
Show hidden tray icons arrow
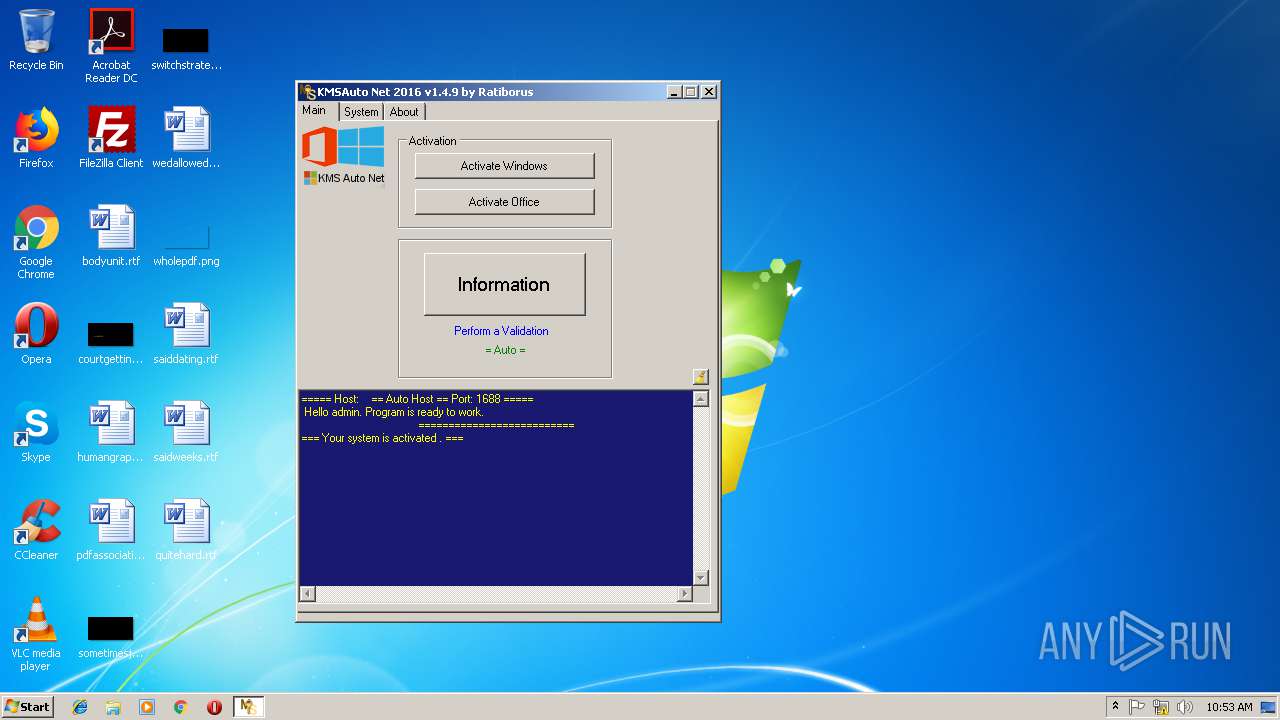[1115, 707]
